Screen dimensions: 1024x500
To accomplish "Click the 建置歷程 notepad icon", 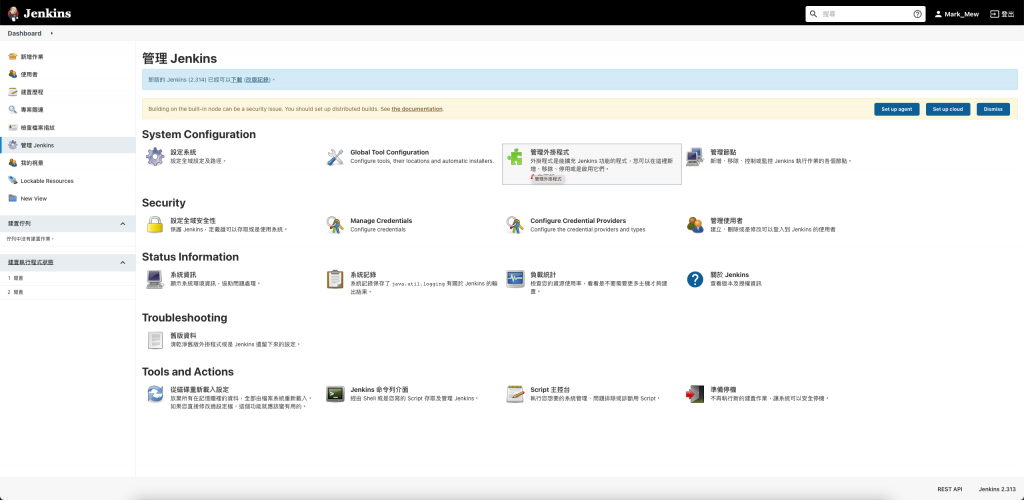I will coord(12,92).
